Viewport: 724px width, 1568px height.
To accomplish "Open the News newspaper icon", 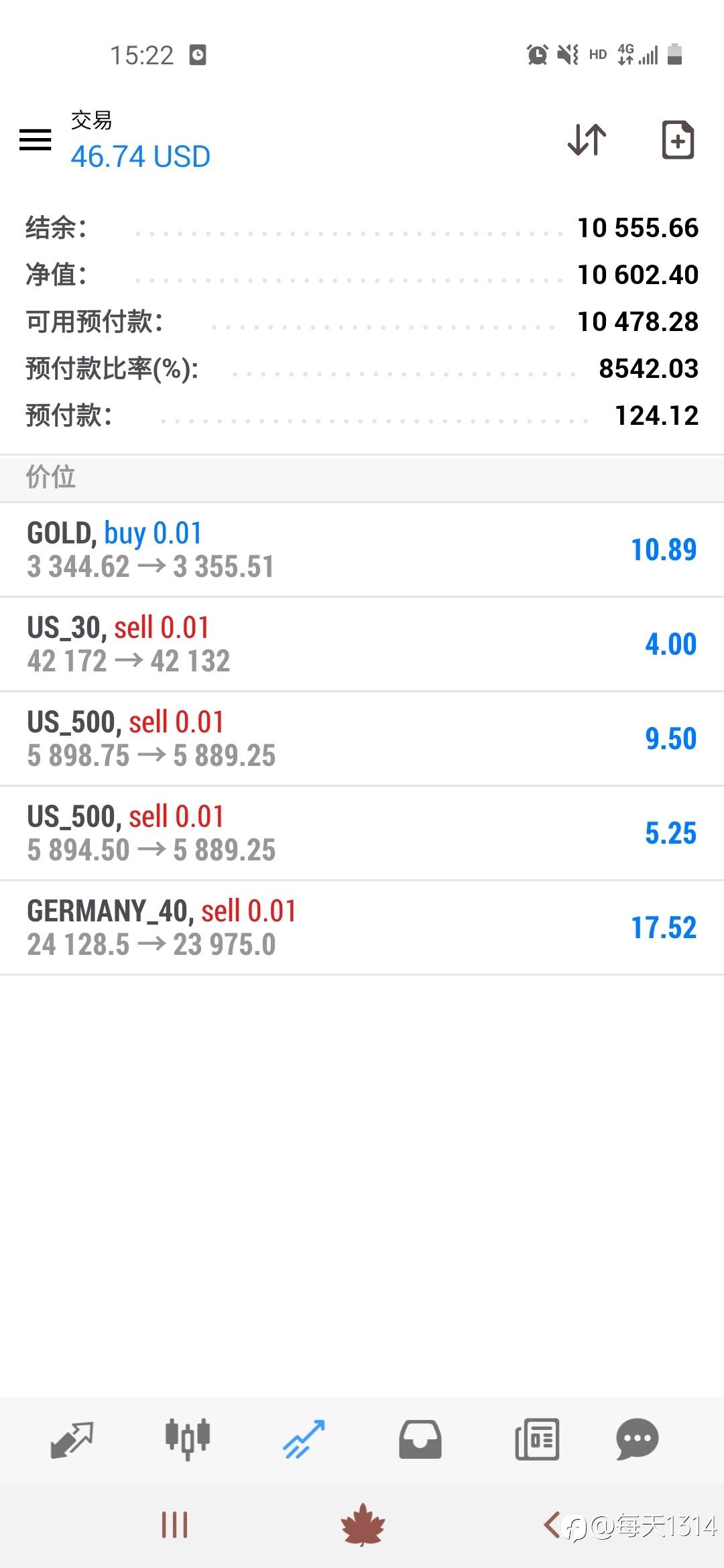I will pyautogui.click(x=537, y=1439).
